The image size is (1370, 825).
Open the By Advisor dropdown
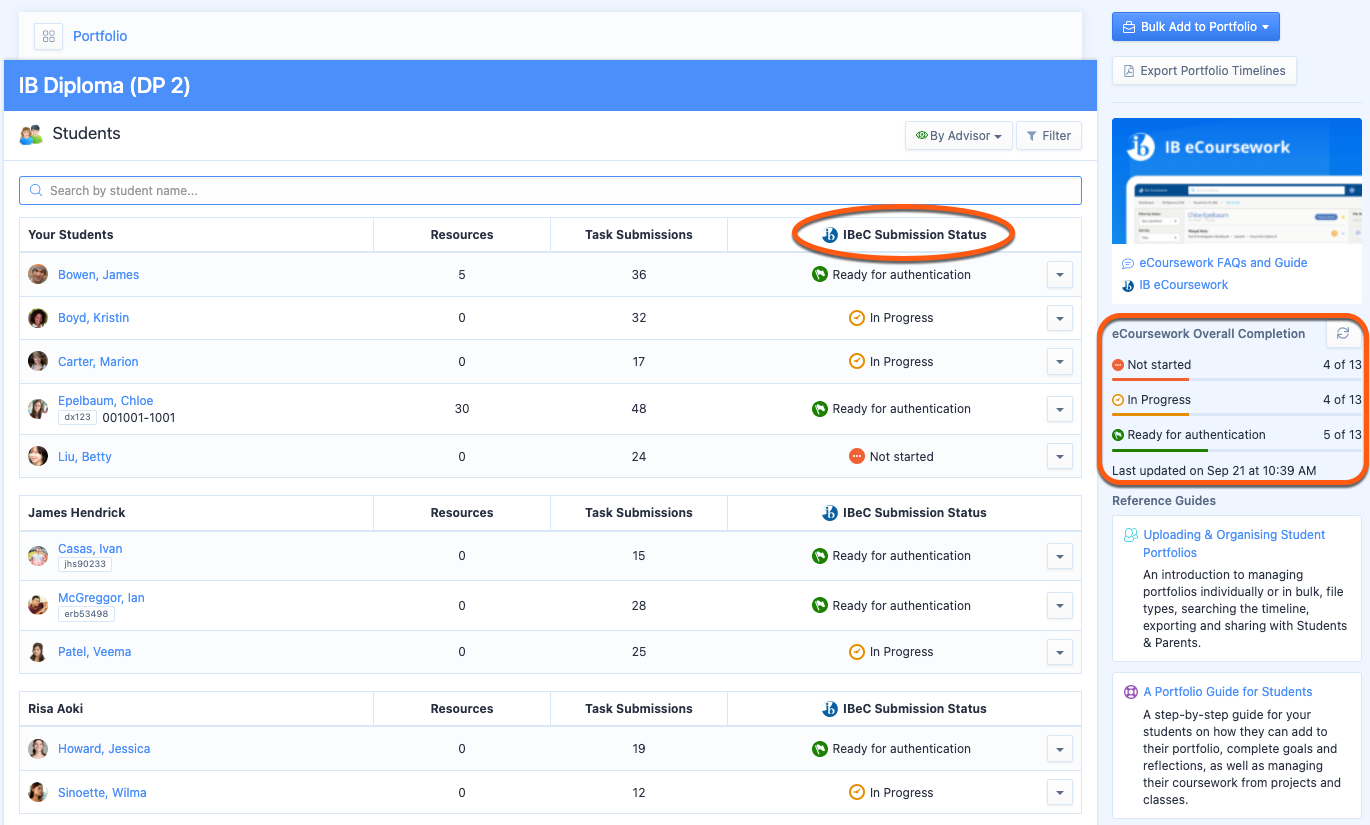point(958,136)
